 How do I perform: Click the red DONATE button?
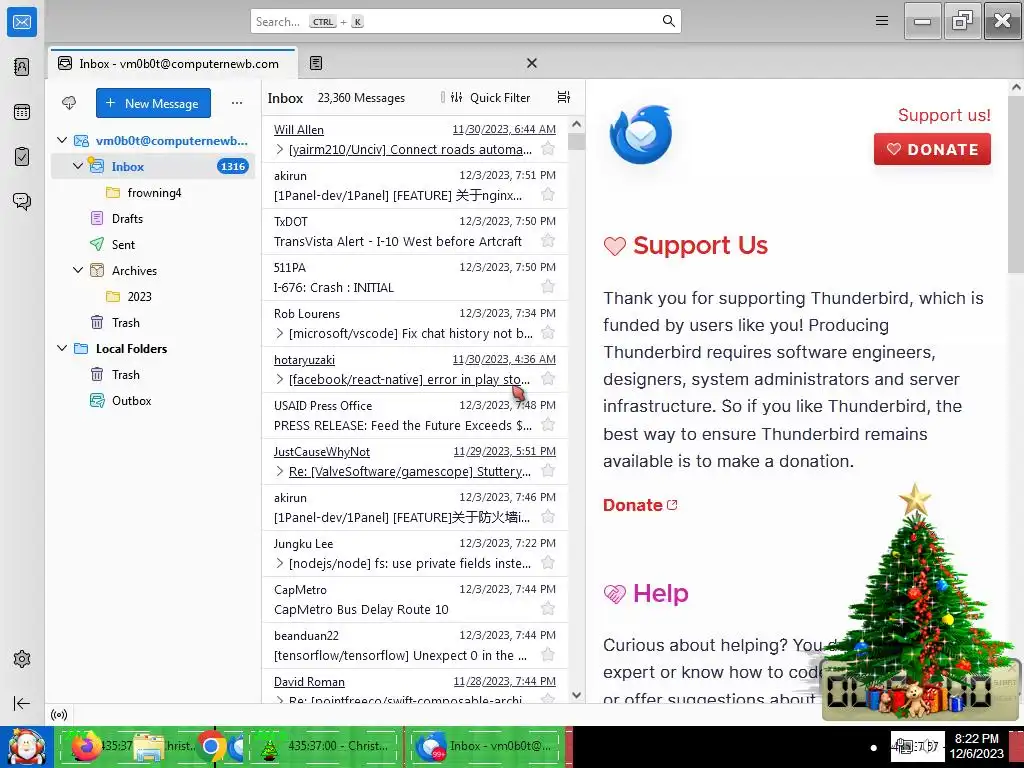932,149
